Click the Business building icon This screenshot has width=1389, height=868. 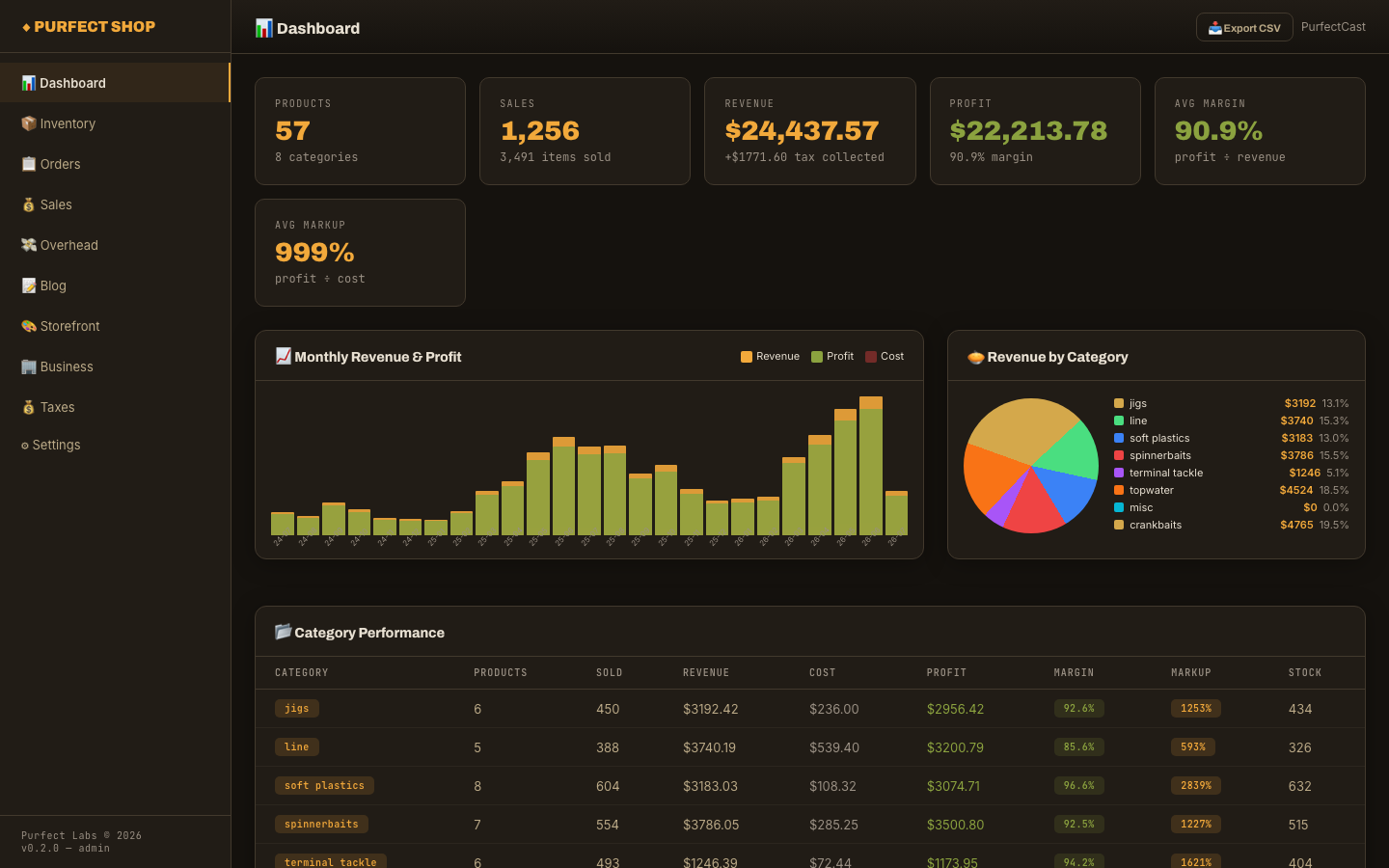coord(29,366)
